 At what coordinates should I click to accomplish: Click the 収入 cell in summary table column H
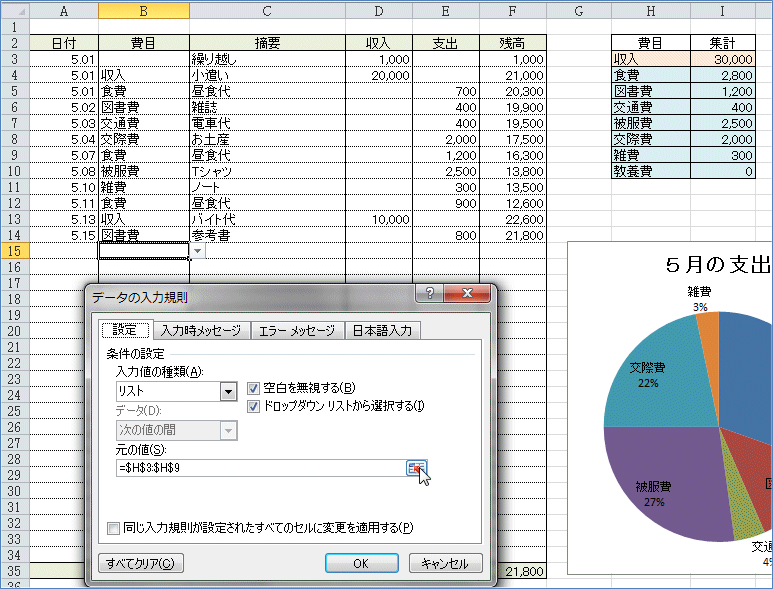[x=651, y=59]
